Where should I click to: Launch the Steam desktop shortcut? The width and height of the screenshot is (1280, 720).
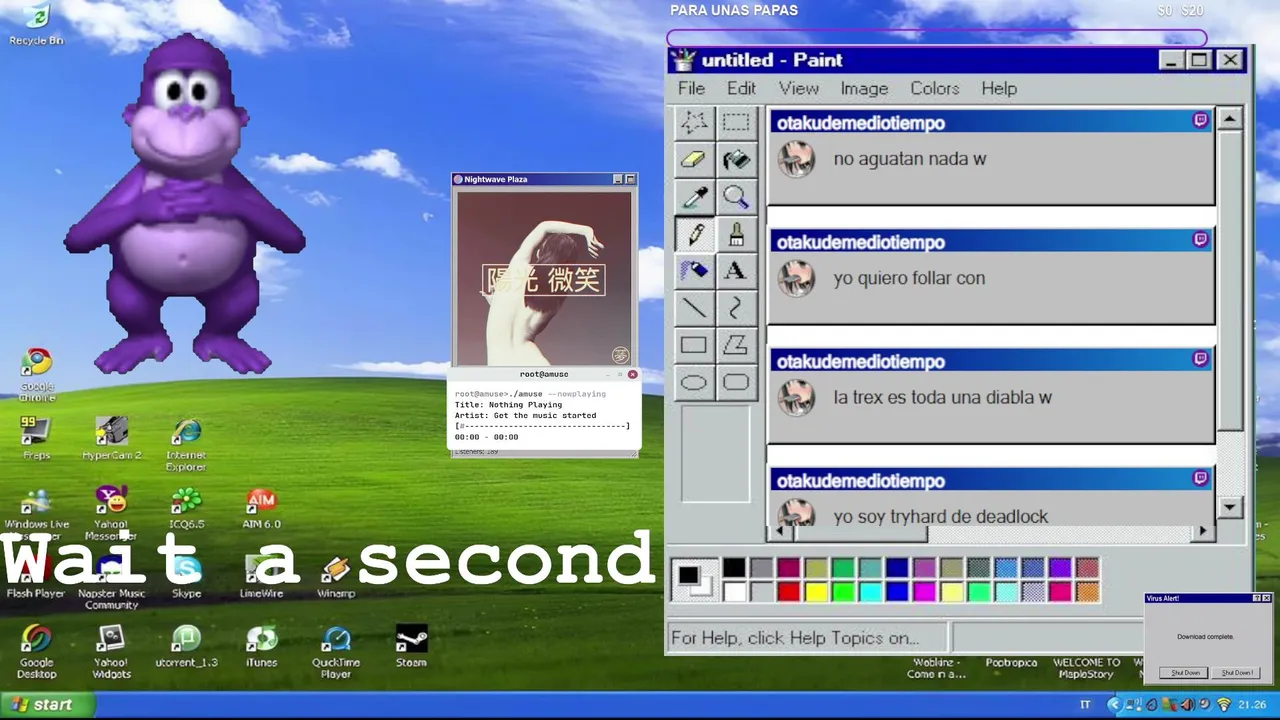(411, 645)
